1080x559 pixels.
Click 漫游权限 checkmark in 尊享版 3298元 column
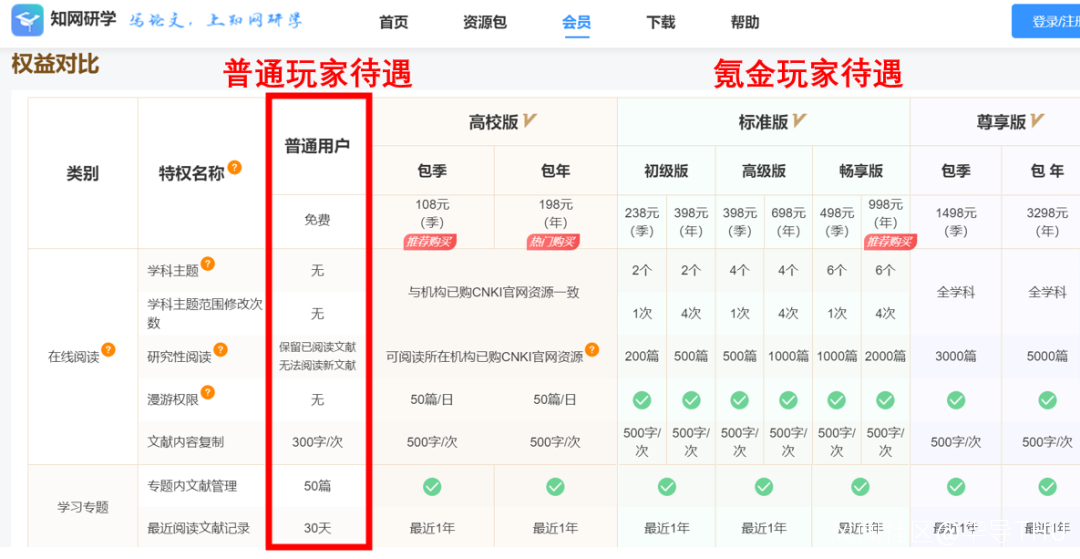point(1048,400)
